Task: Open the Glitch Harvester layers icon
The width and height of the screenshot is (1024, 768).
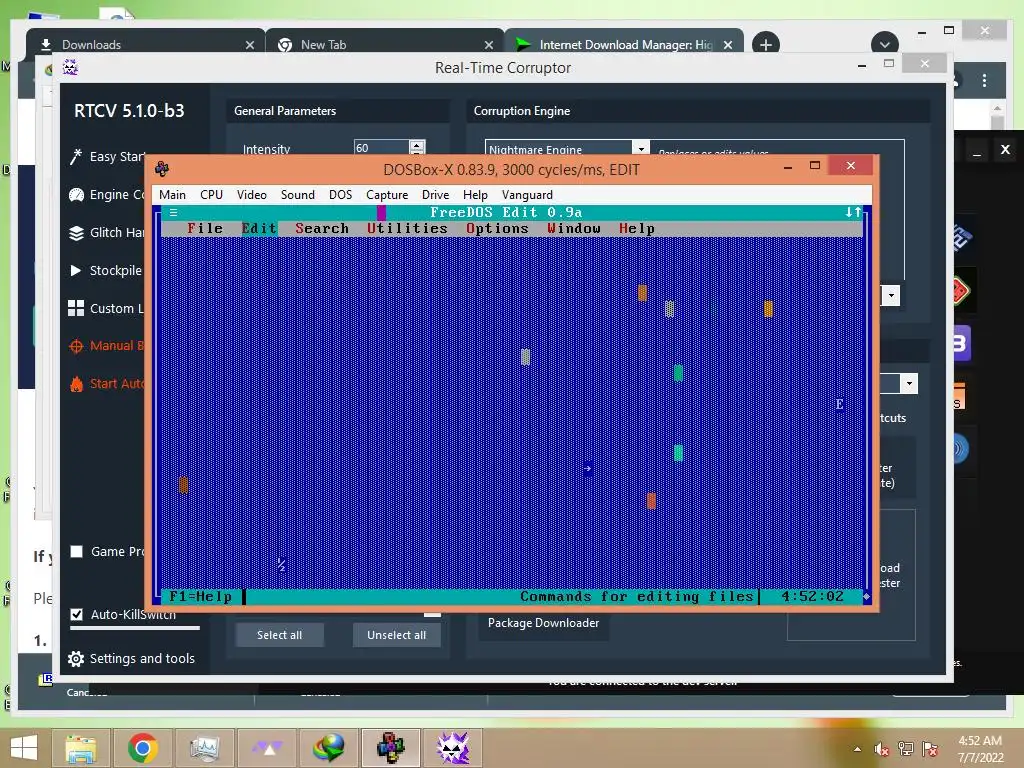Action: click(76, 232)
